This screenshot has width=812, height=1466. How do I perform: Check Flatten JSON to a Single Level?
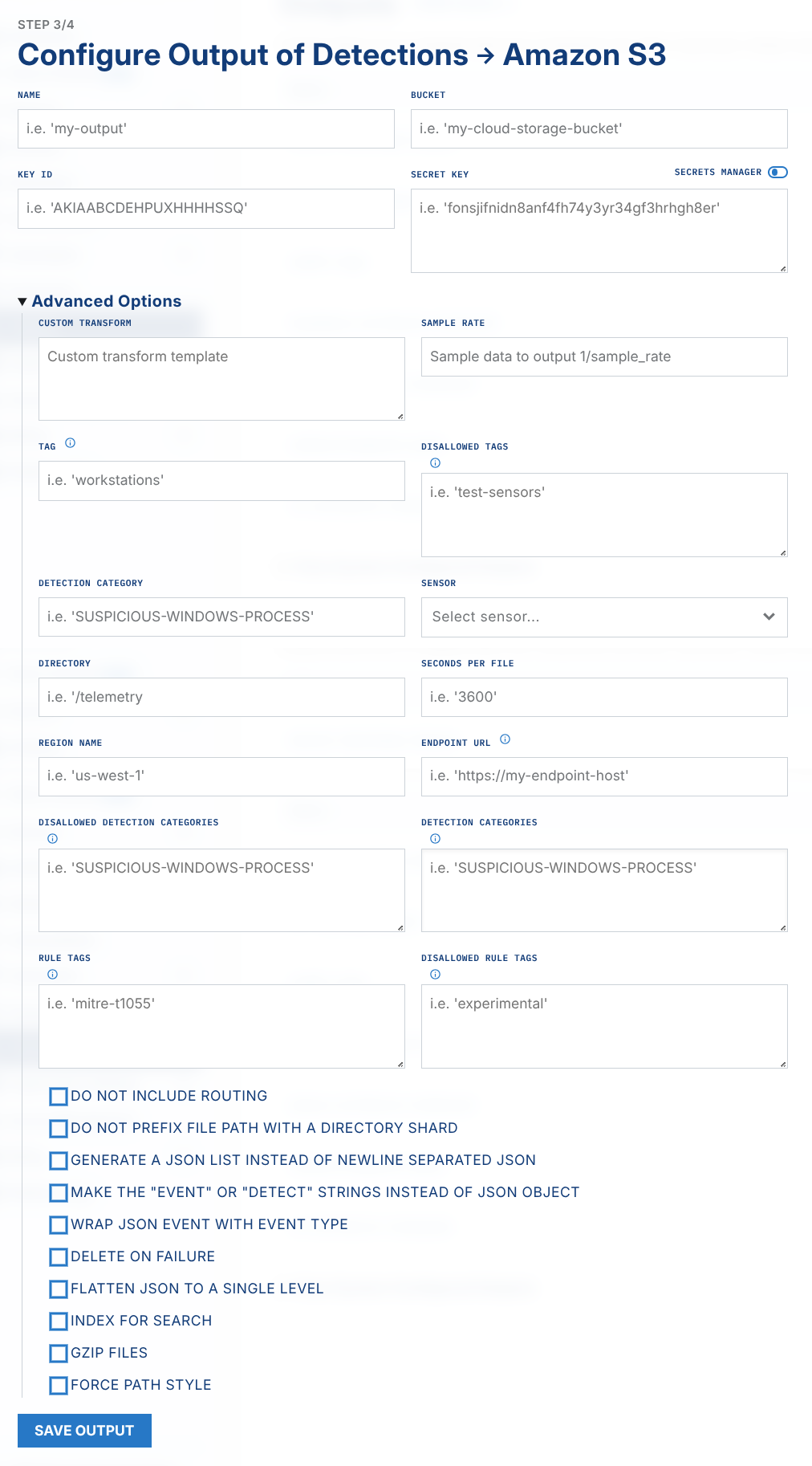[59, 1289]
